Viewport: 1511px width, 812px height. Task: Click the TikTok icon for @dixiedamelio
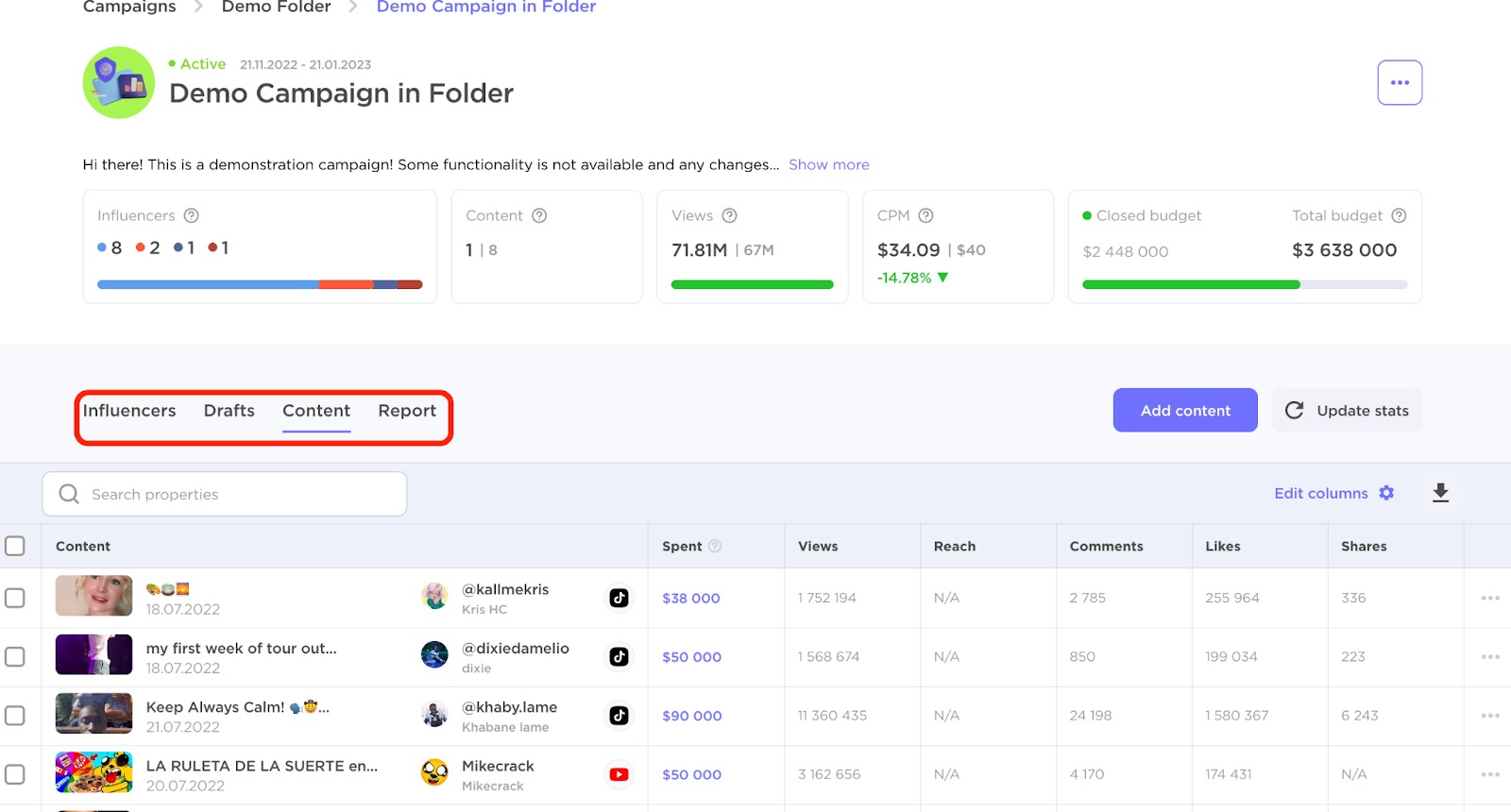click(x=619, y=656)
